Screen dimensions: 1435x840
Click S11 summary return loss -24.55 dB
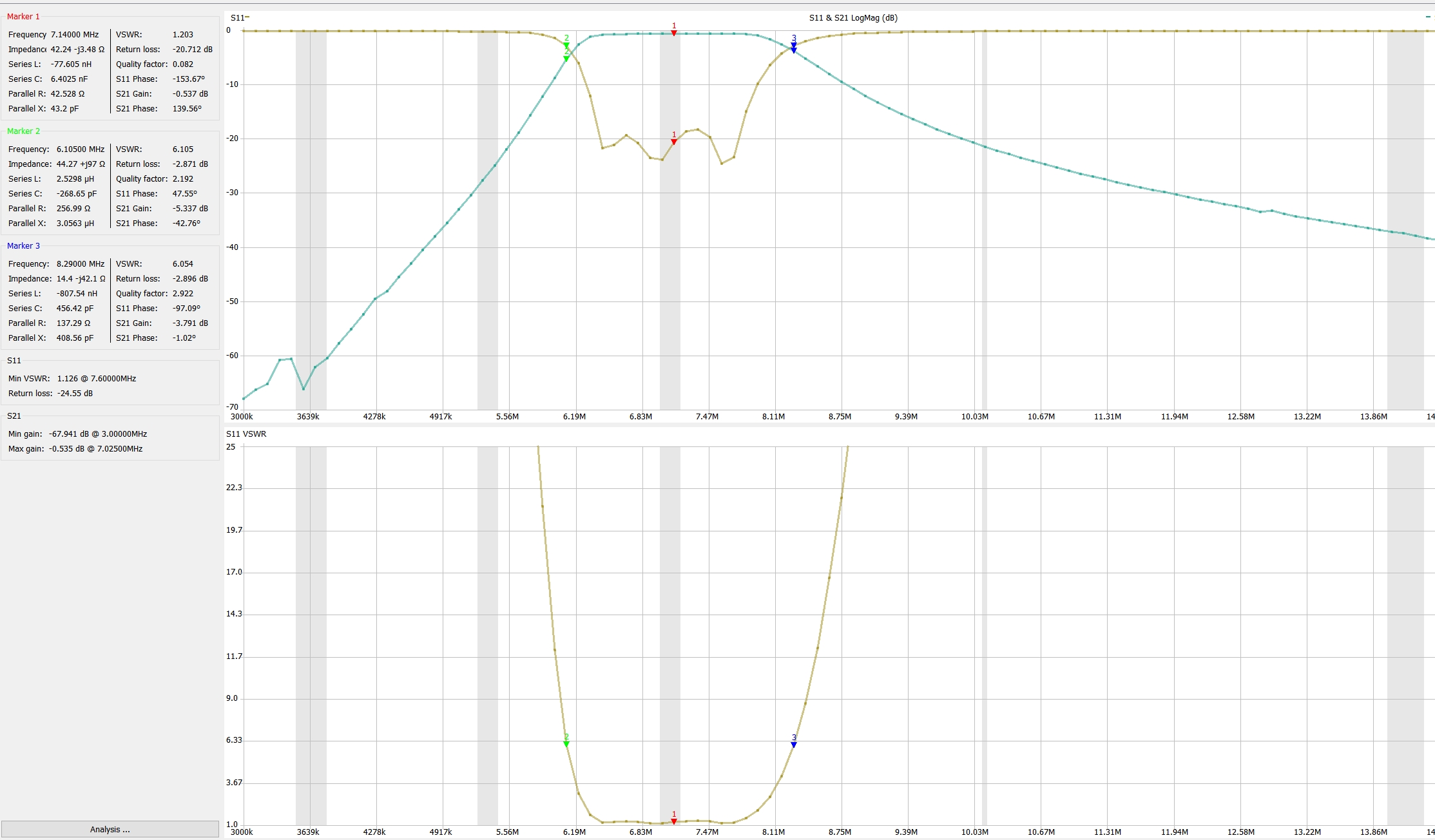click(x=75, y=393)
